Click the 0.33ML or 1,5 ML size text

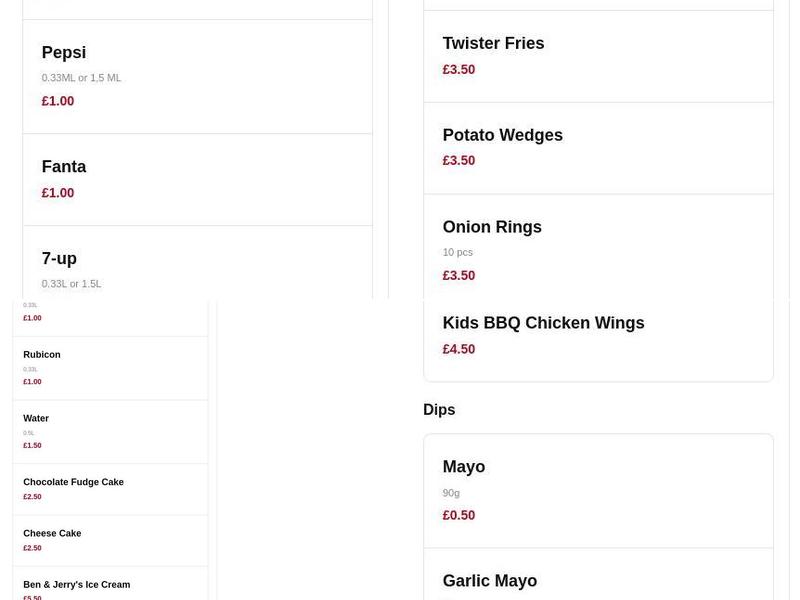(80, 77)
